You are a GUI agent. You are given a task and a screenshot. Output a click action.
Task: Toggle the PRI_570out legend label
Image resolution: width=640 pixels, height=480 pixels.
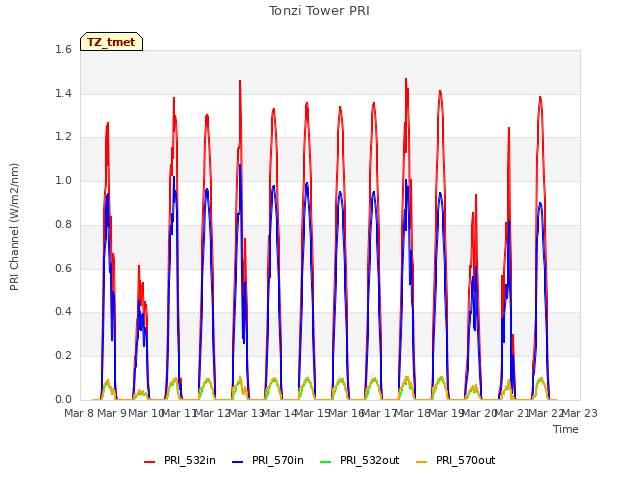click(466, 460)
